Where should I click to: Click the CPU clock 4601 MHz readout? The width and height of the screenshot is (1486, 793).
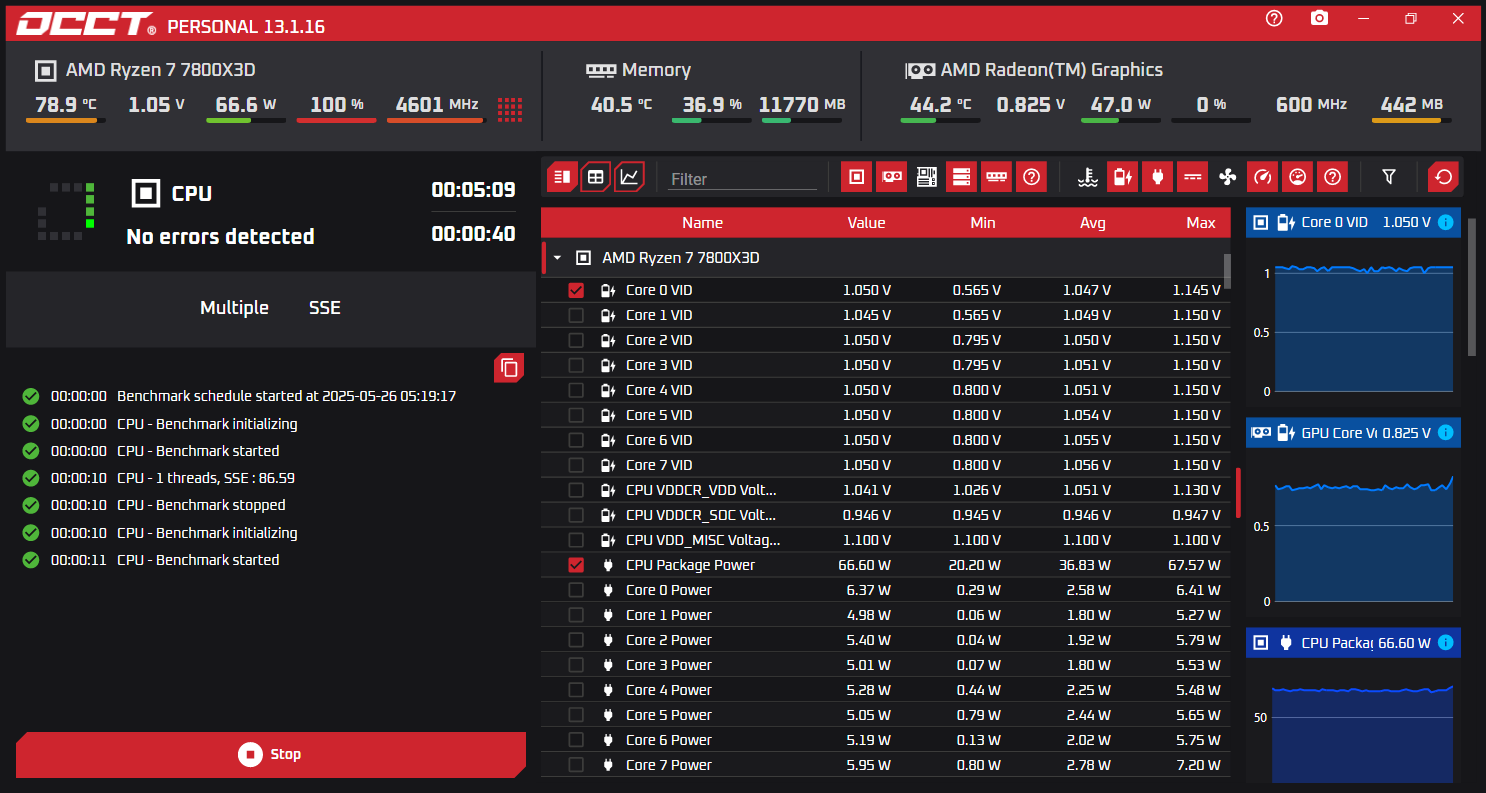(x=437, y=104)
